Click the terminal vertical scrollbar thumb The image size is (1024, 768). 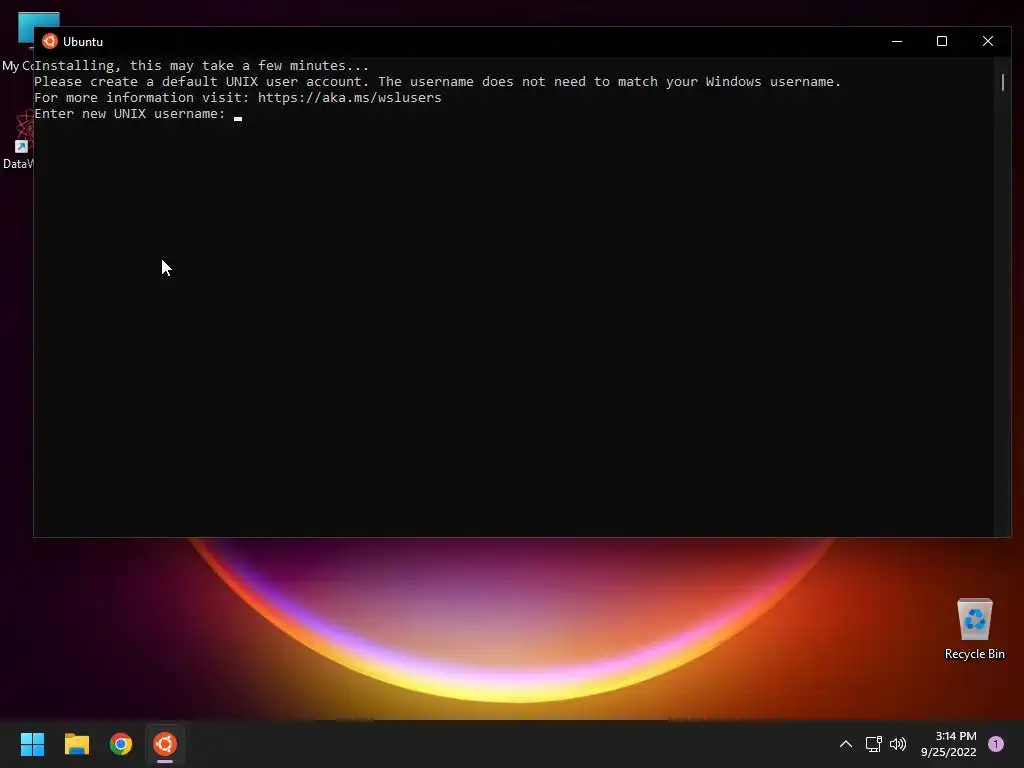[x=1002, y=82]
